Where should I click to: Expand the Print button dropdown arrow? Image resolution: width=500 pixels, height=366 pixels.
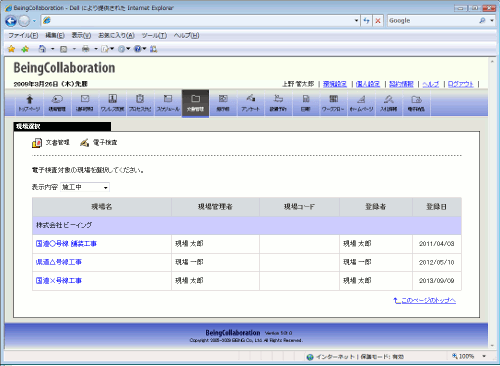[x=96, y=49]
